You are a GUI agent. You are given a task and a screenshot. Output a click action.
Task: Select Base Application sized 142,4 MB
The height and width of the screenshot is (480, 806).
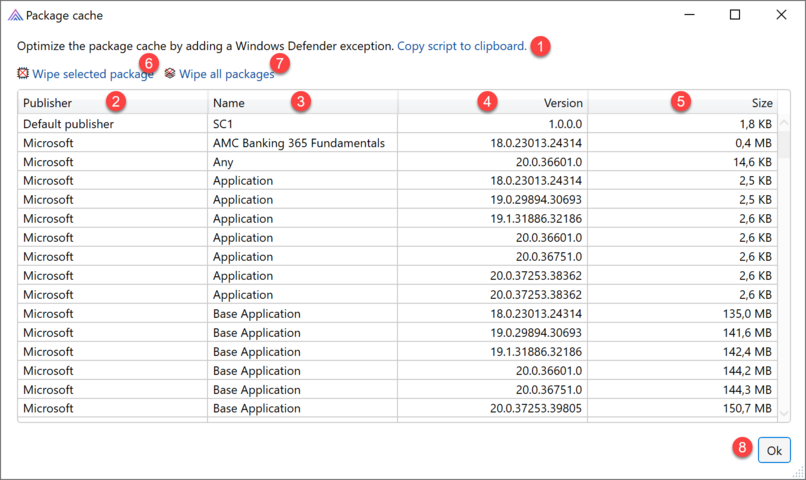click(x=397, y=352)
